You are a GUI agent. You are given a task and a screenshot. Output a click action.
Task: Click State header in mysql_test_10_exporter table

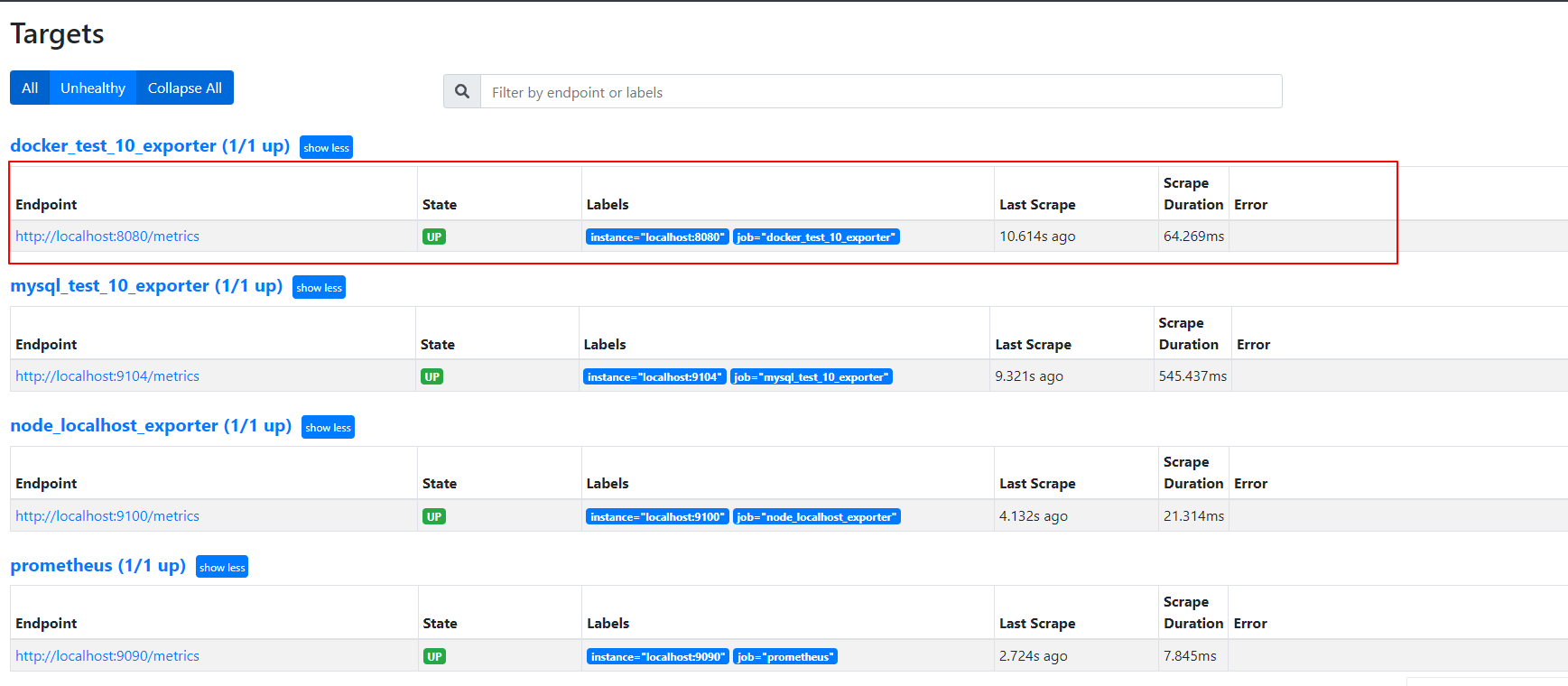coord(438,344)
